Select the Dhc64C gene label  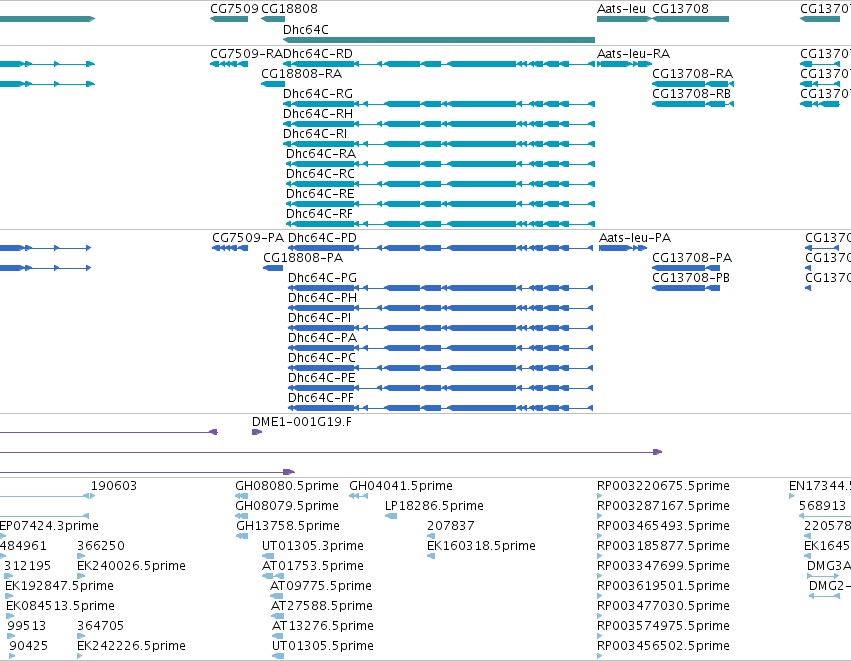click(306, 30)
